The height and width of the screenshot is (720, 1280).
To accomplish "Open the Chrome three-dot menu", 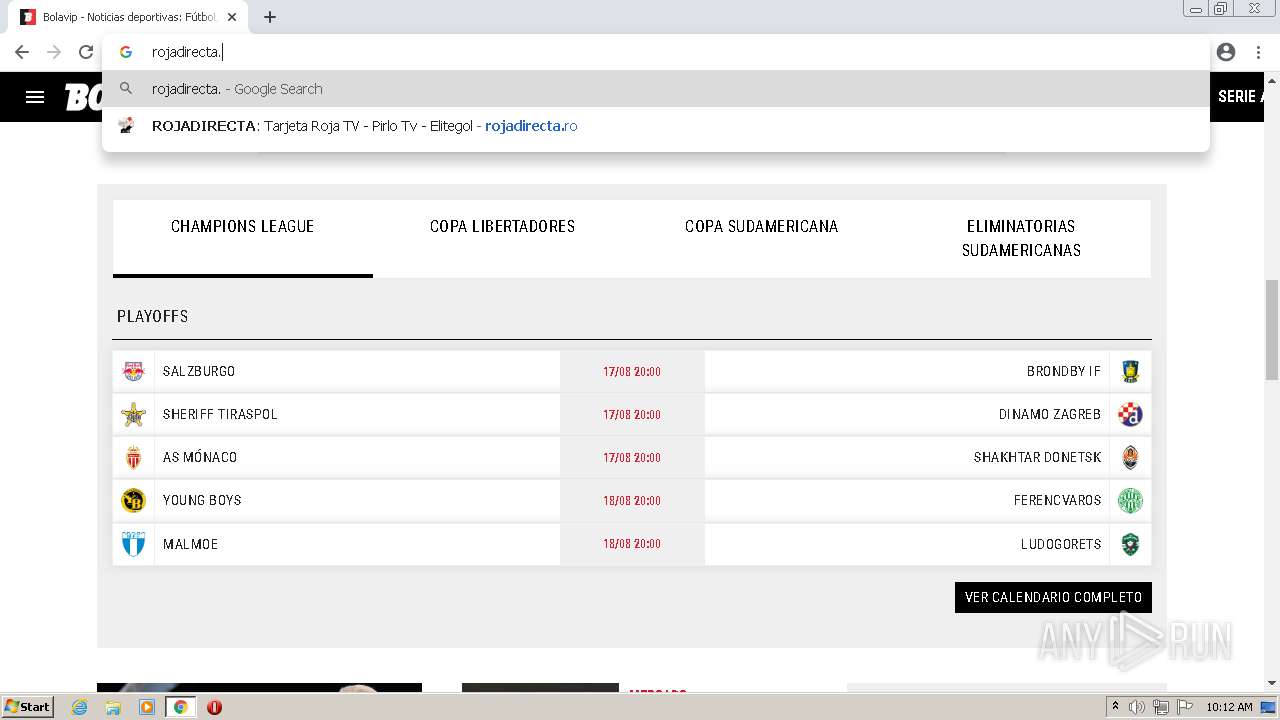I will [x=1259, y=52].
